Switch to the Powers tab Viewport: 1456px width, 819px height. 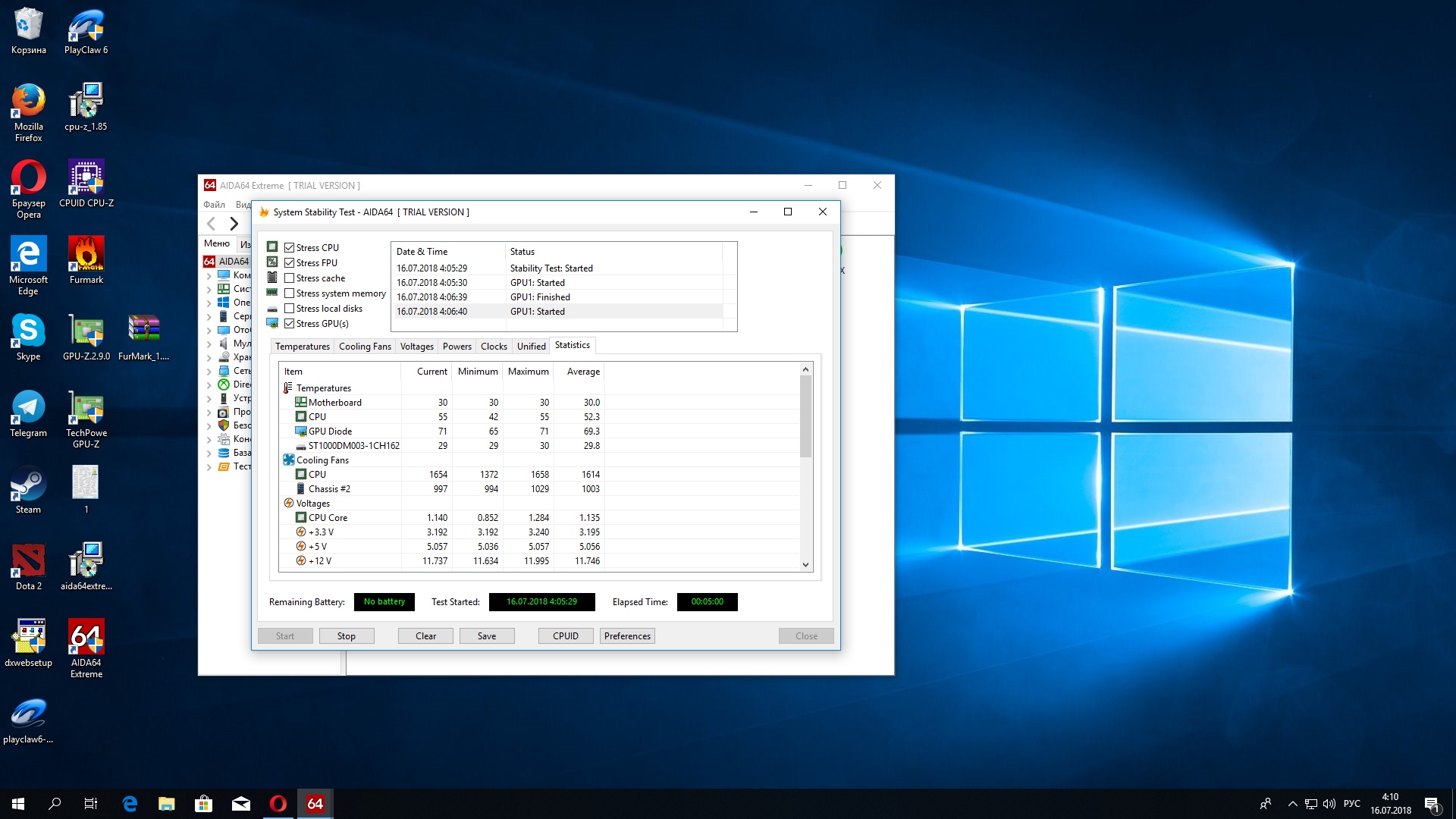pyautogui.click(x=457, y=347)
